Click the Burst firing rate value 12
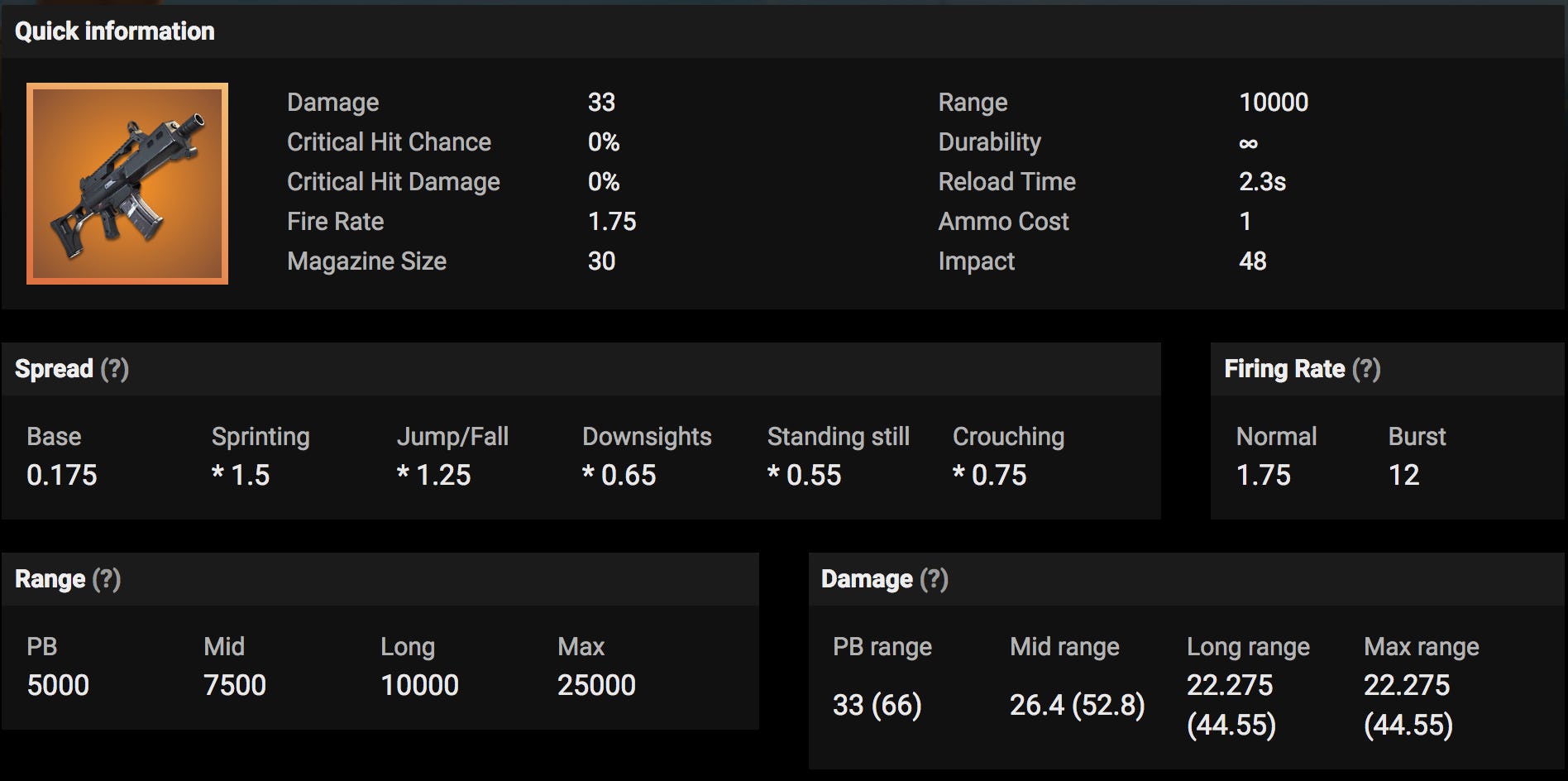1568x781 pixels. pos(1403,475)
